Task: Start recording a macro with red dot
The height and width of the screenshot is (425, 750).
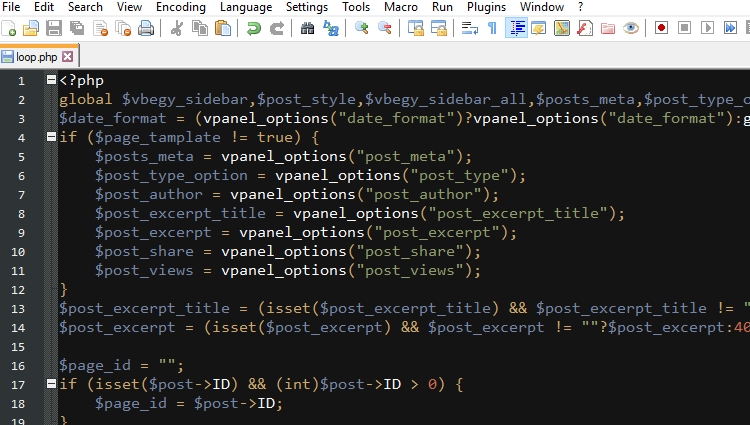Action: (662, 28)
